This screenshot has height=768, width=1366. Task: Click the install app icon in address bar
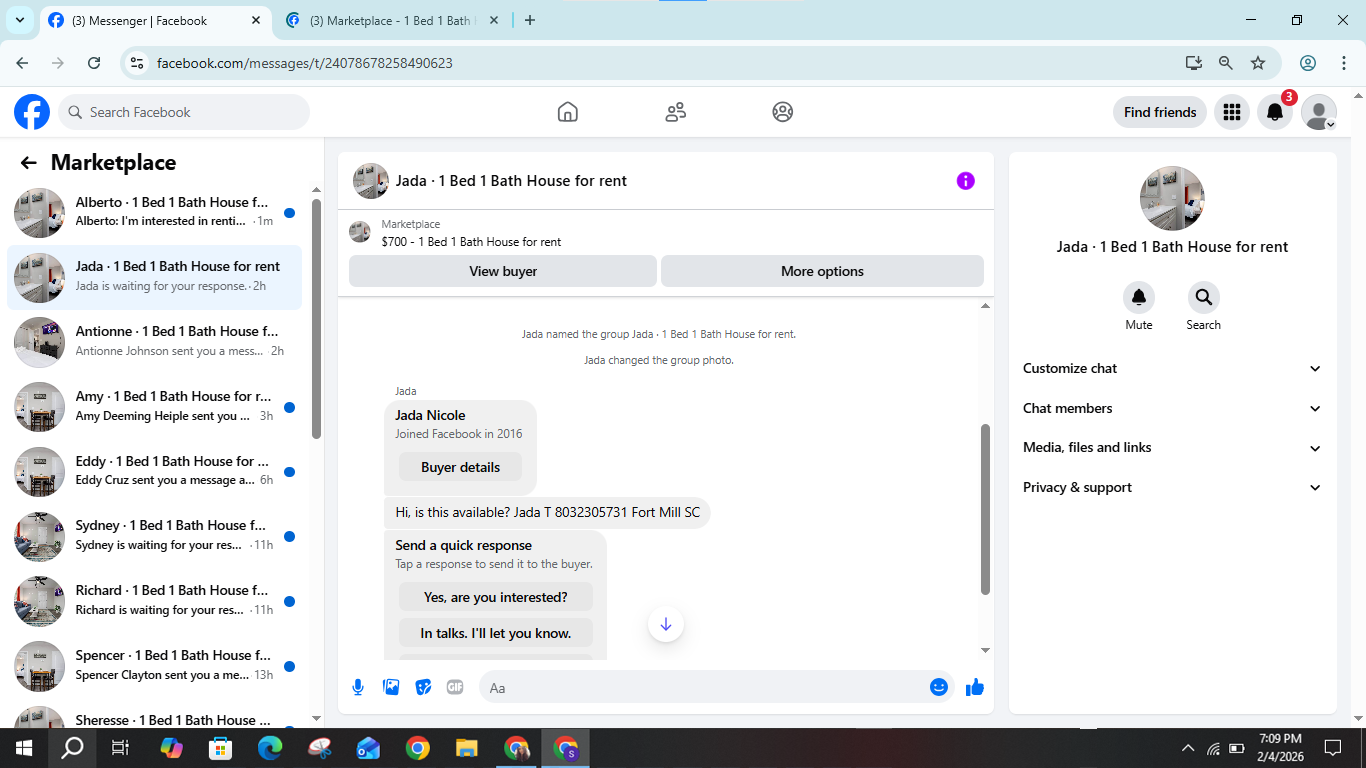pos(1194,63)
